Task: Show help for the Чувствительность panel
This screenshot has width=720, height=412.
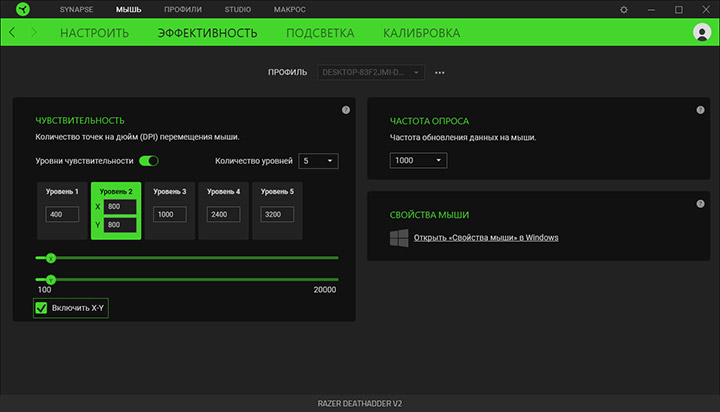Action: point(346,110)
